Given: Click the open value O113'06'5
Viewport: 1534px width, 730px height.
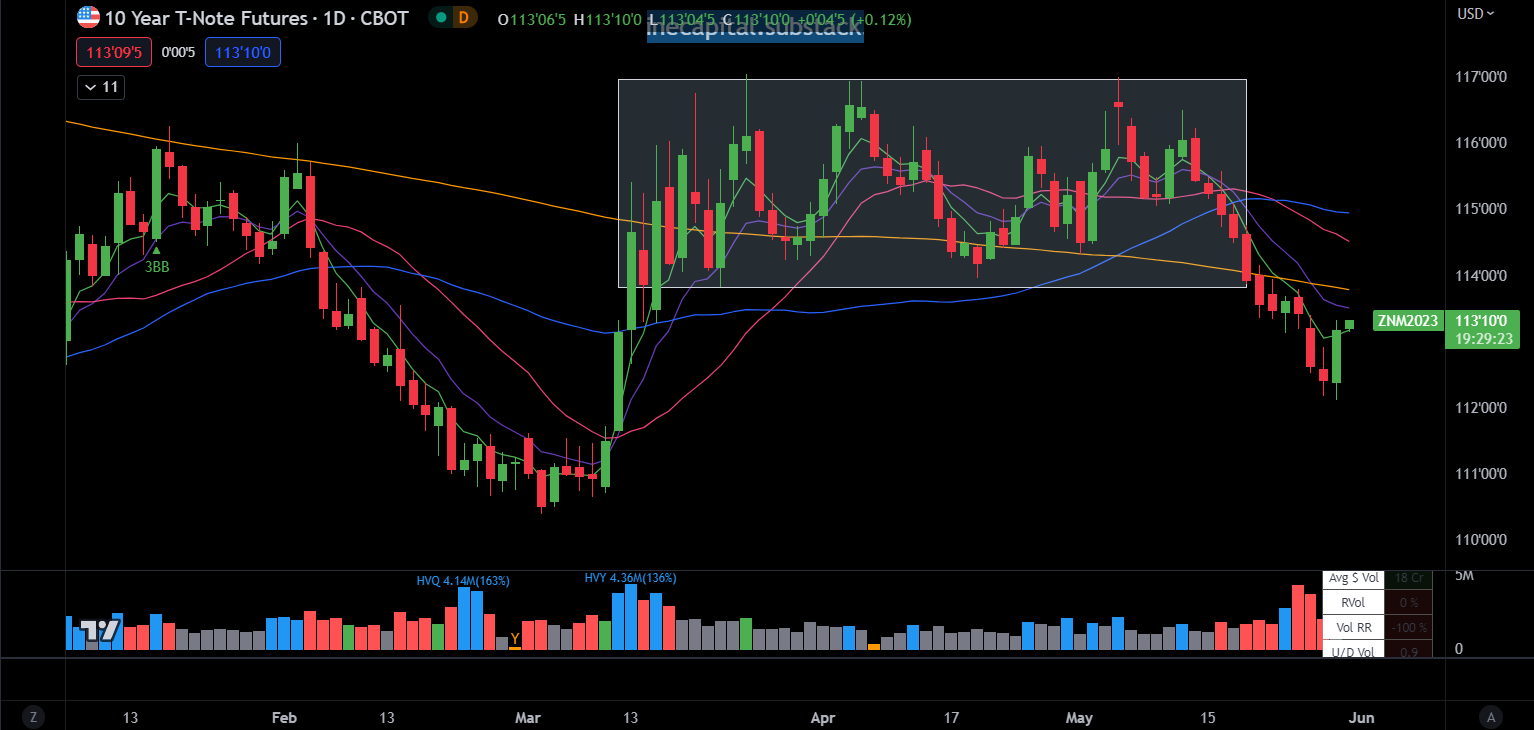Looking at the screenshot, I should pyautogui.click(x=533, y=20).
